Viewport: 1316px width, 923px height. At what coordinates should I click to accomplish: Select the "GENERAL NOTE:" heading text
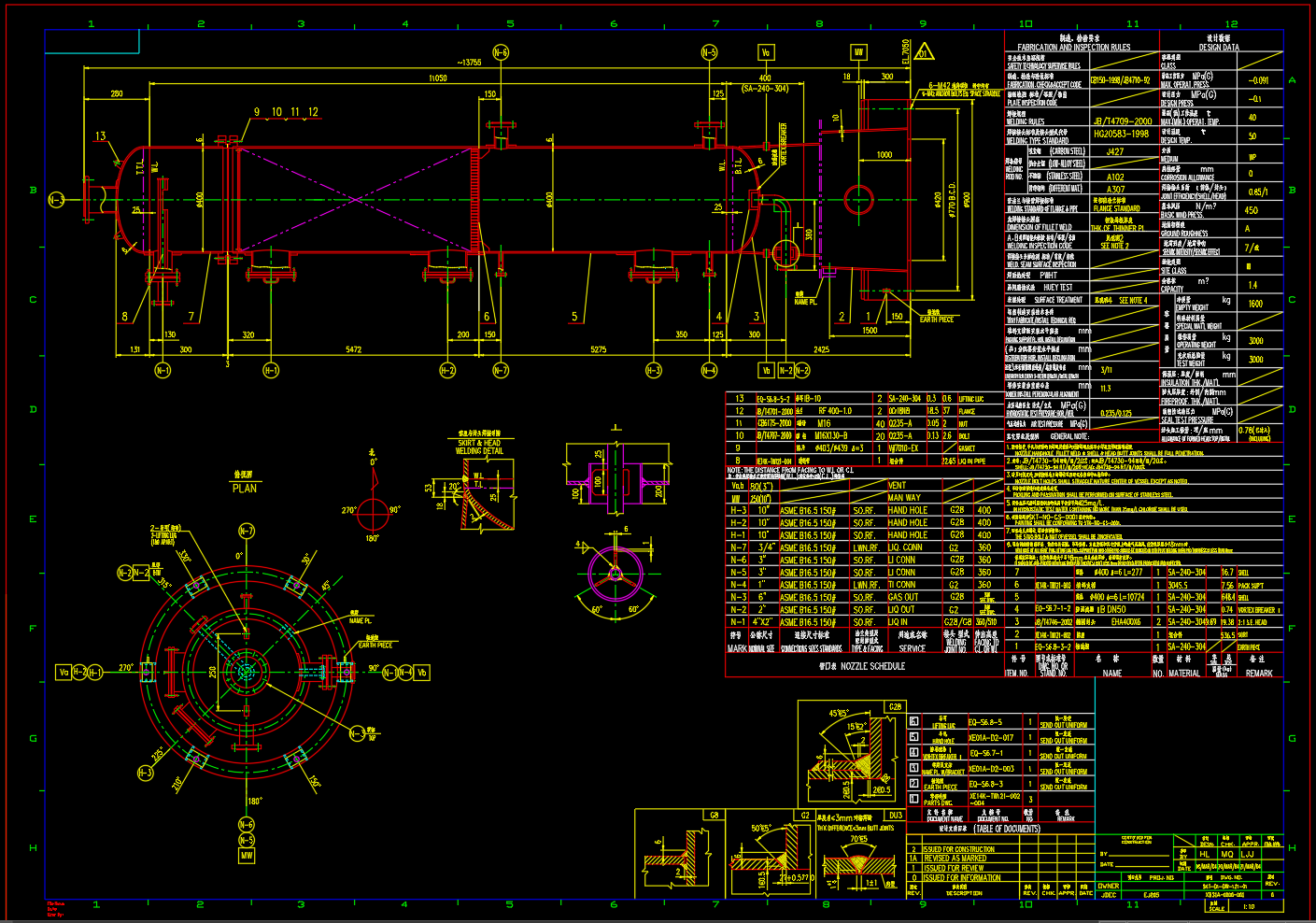pos(1069,436)
